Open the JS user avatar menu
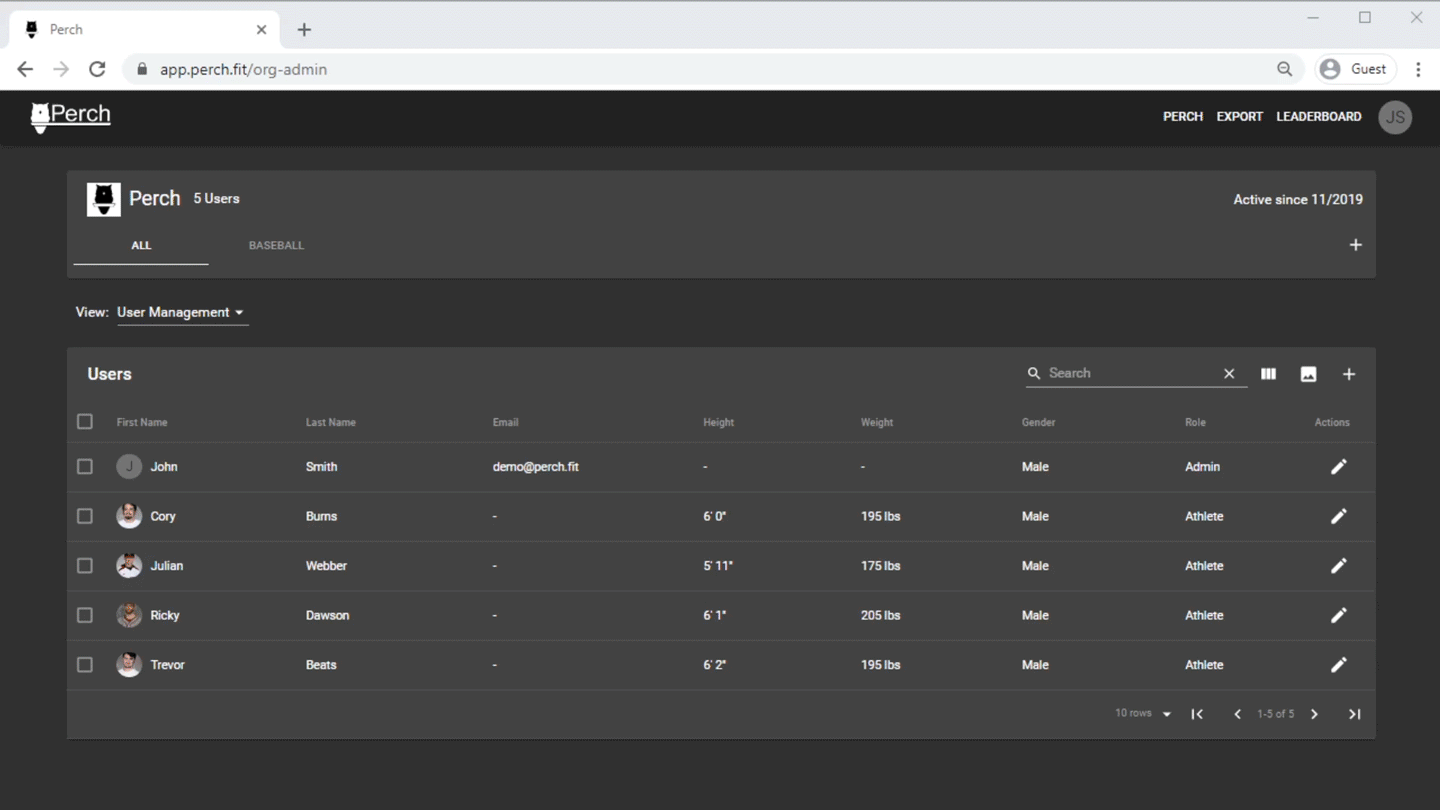Screen dimensions: 1440x810 [1395, 117]
